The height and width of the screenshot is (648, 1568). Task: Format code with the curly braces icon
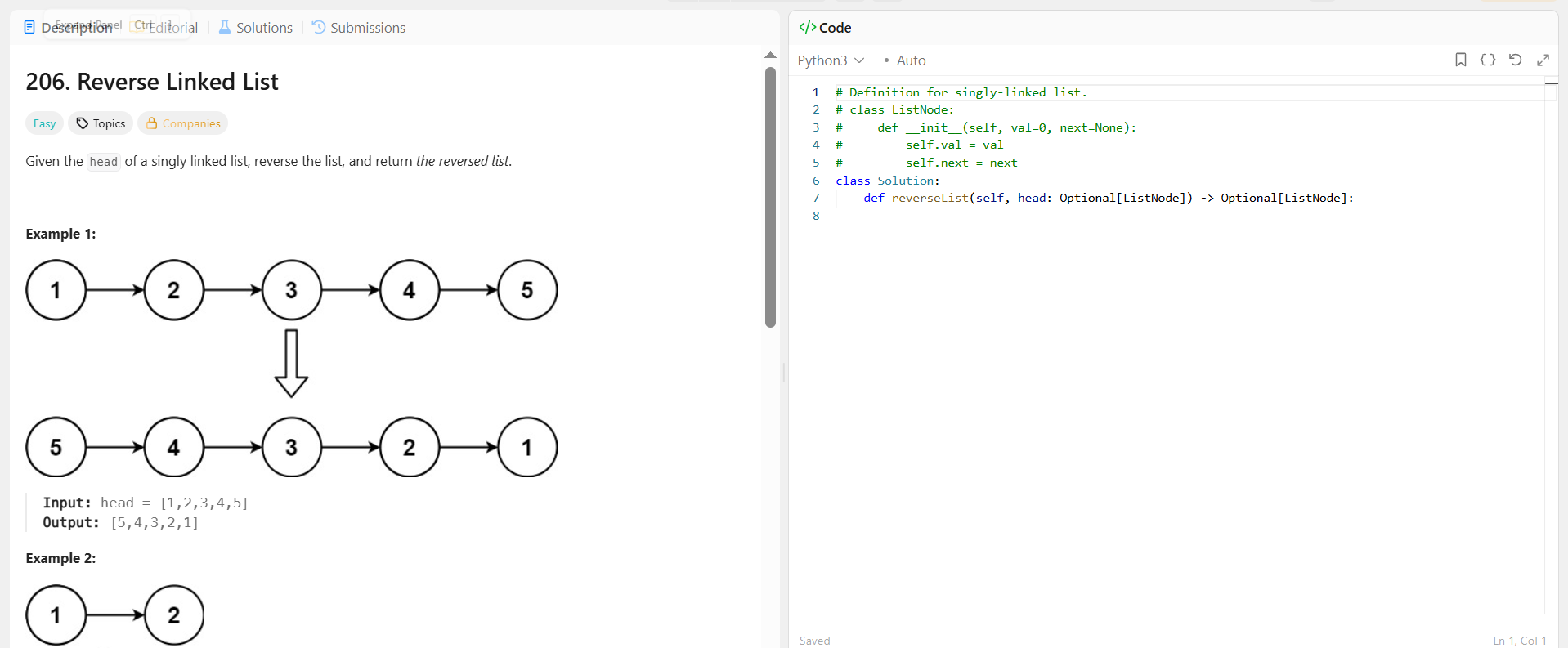pyautogui.click(x=1488, y=60)
